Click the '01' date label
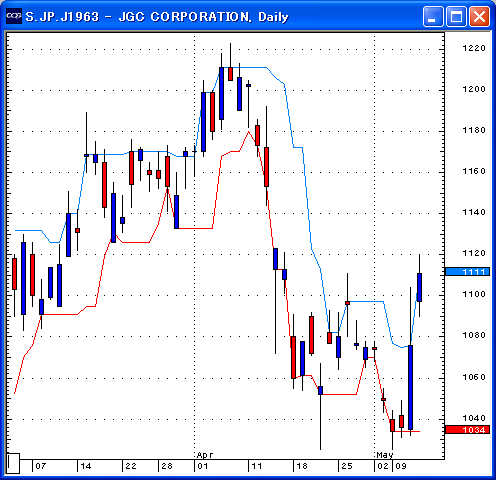Image resolution: width=496 pixels, height=480 pixels. coord(203,466)
